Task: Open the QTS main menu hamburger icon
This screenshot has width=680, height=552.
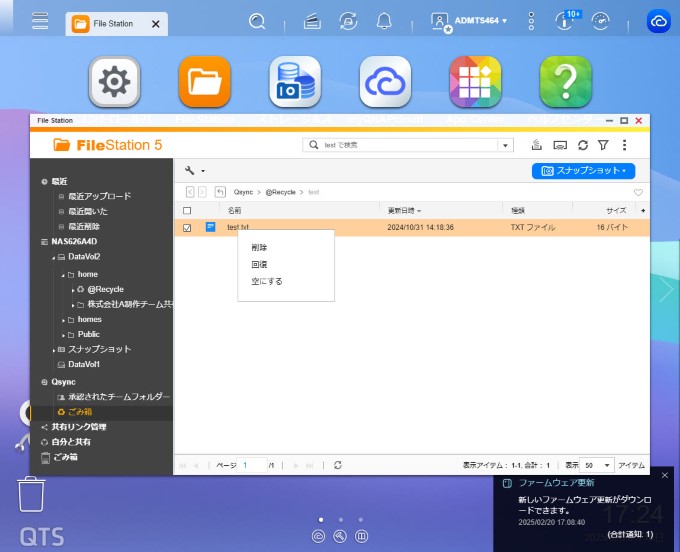Action: (x=40, y=21)
